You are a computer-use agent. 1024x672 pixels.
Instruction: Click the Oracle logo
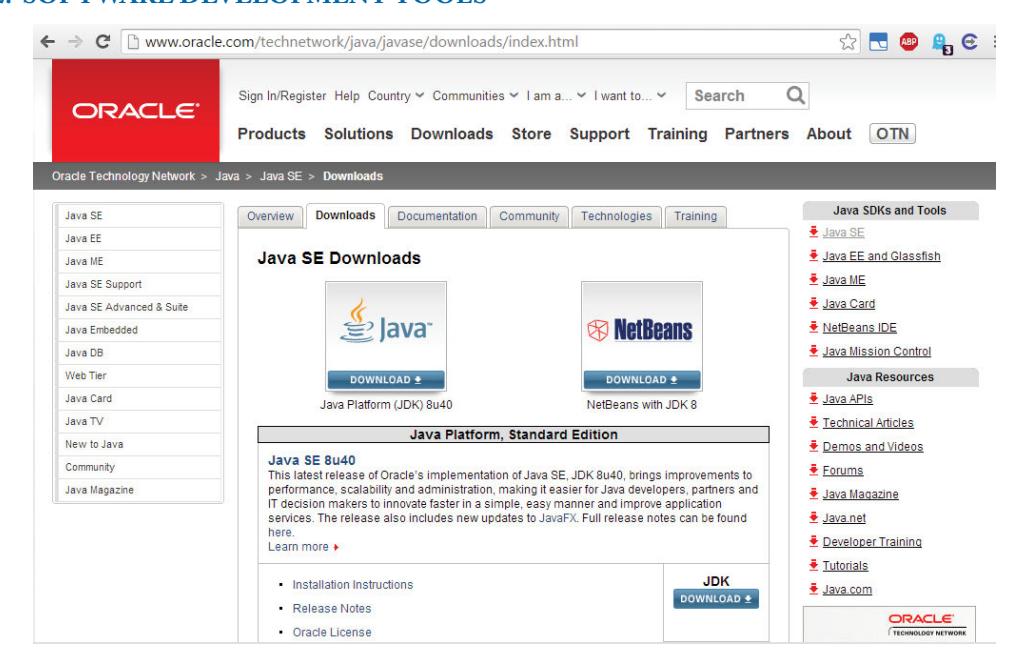click(135, 110)
